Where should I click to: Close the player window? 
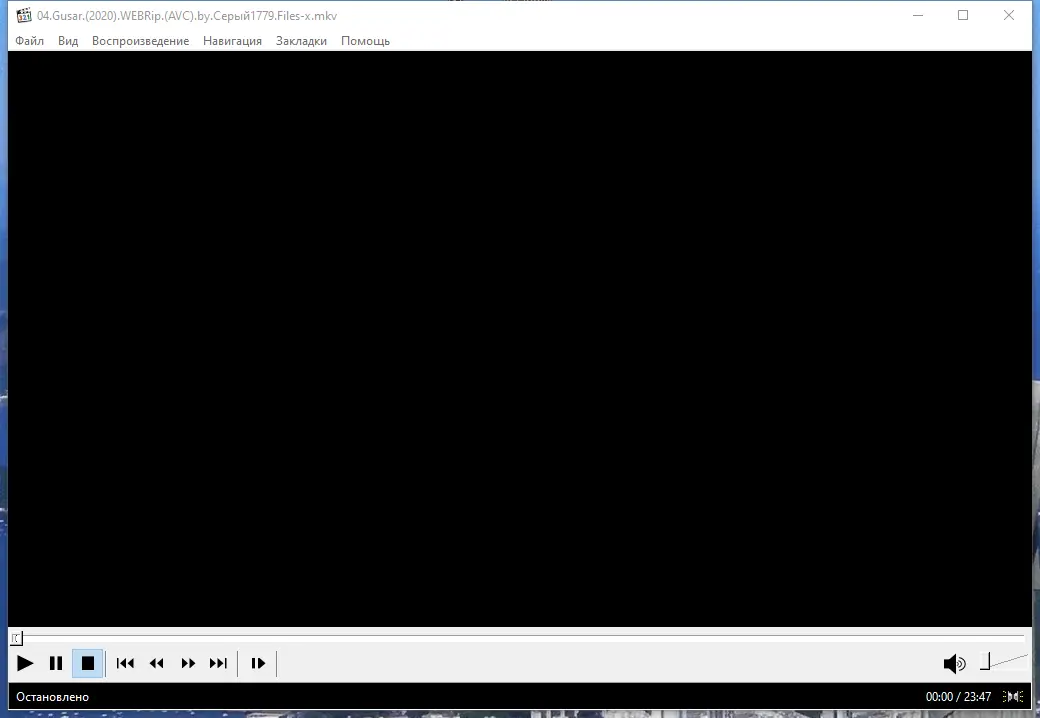(1009, 15)
